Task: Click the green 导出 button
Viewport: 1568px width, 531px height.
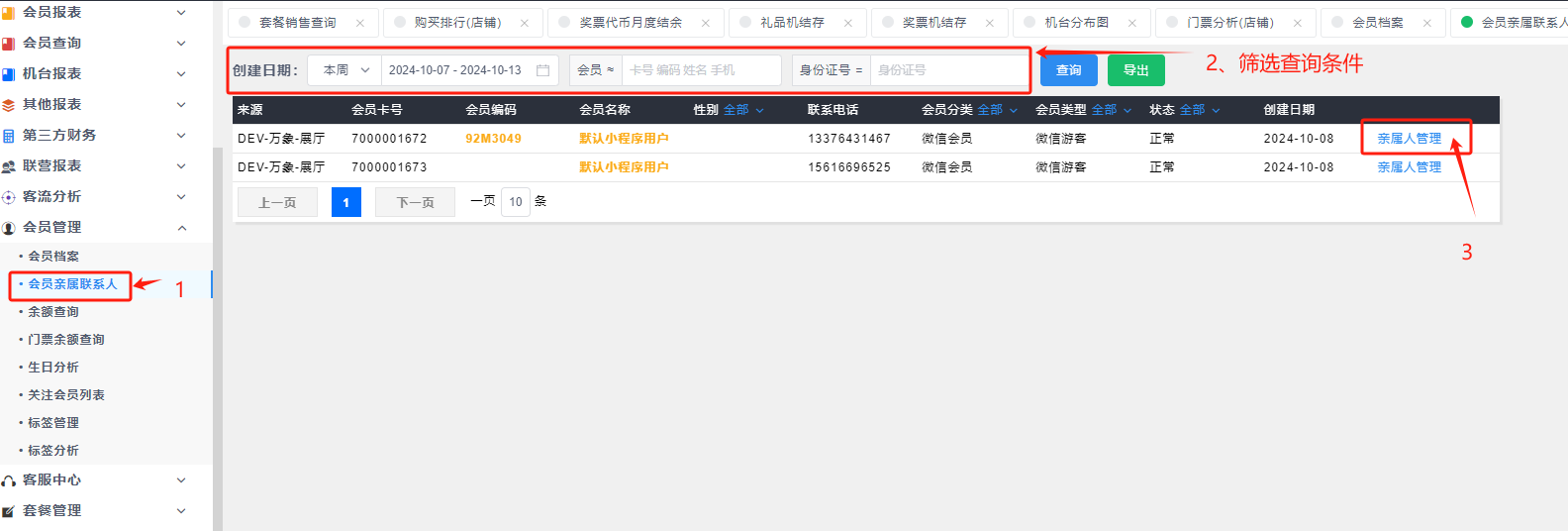Action: click(1136, 70)
